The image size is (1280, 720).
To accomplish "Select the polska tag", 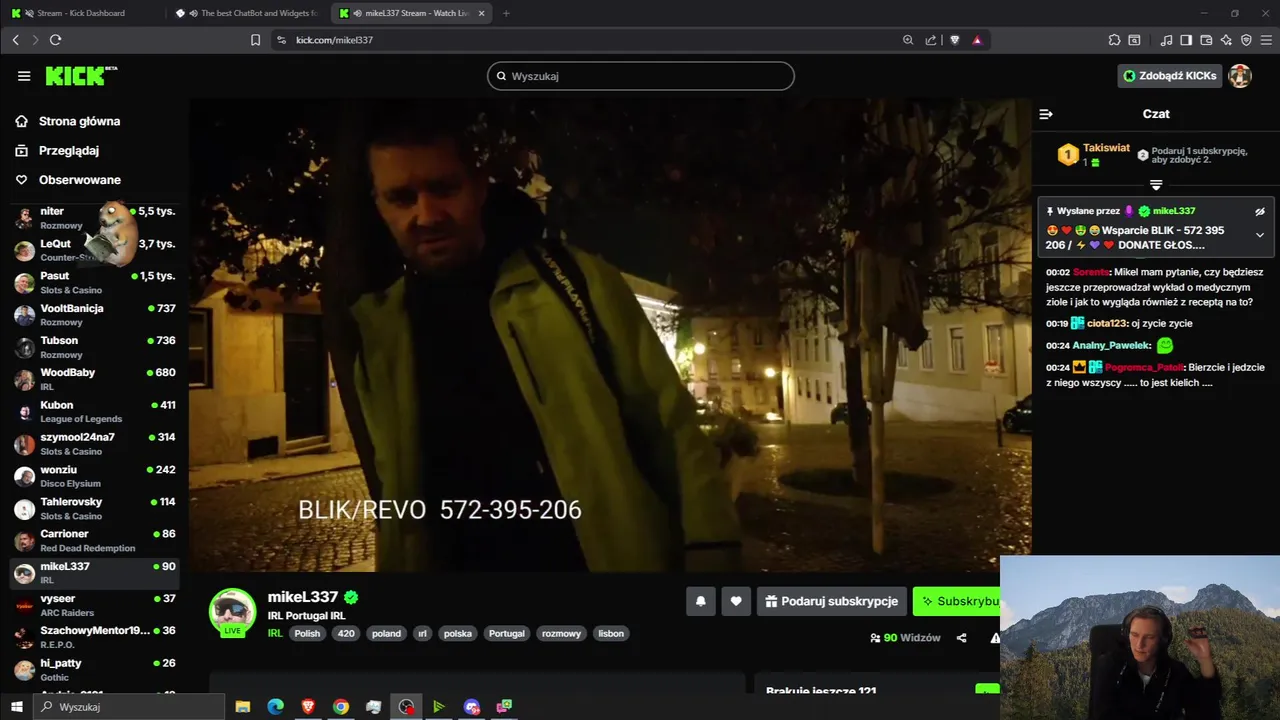I will click(x=458, y=633).
